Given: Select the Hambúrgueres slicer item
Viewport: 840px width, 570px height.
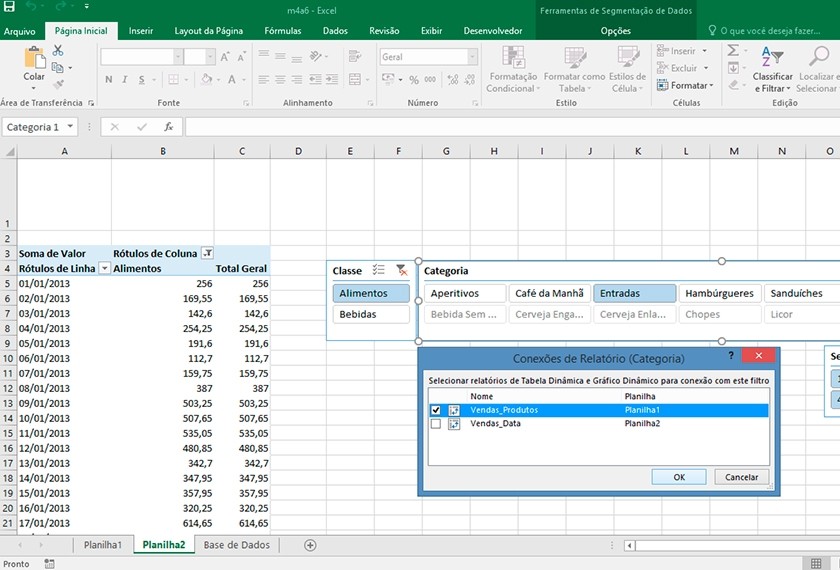Looking at the screenshot, I should pyautogui.click(x=719, y=293).
